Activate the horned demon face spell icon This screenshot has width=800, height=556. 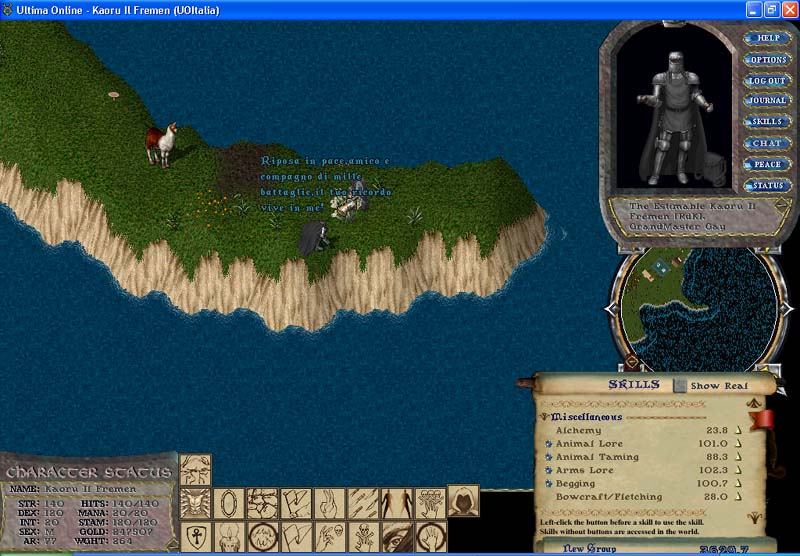coord(196,503)
